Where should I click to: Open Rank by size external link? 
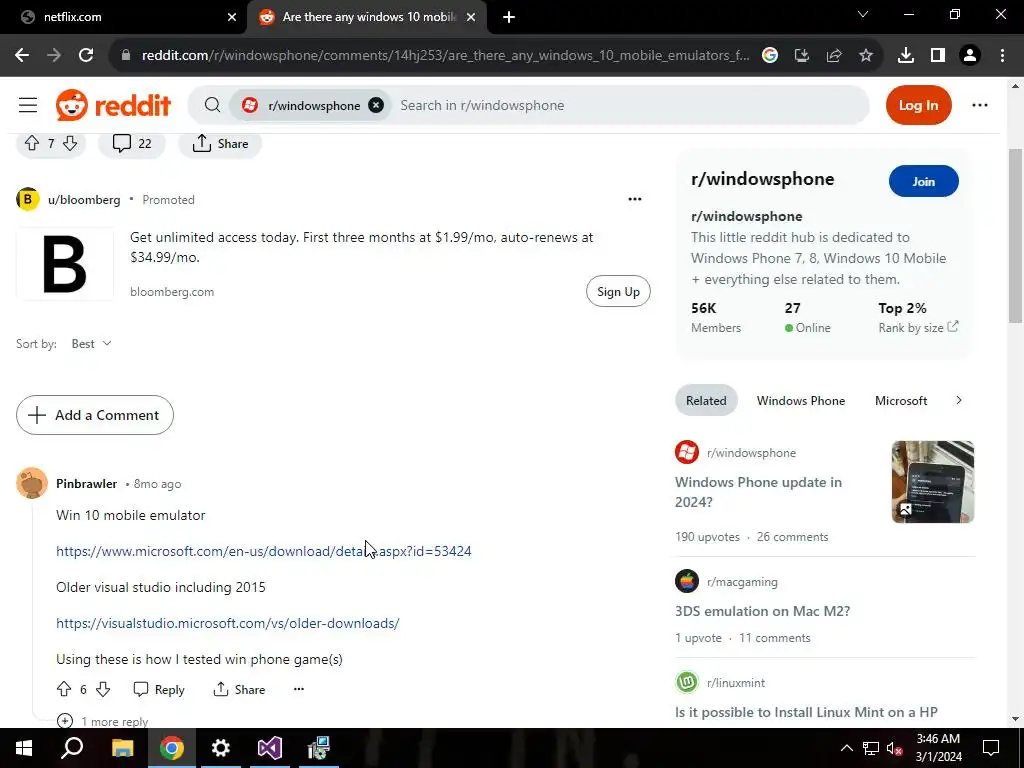(918, 327)
